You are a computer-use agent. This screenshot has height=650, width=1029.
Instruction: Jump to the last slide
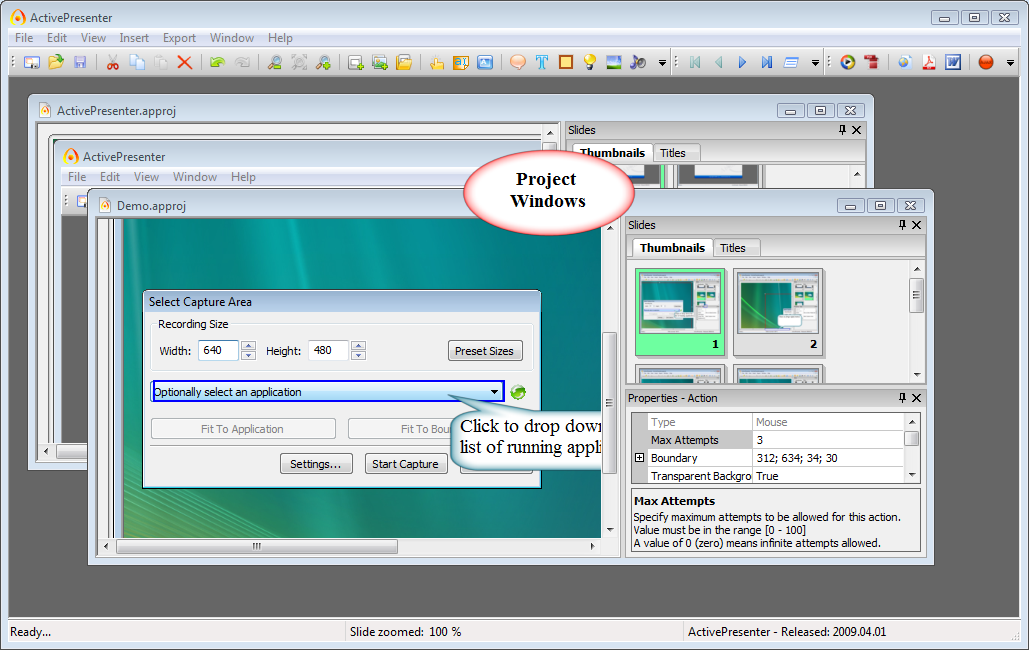click(x=766, y=62)
